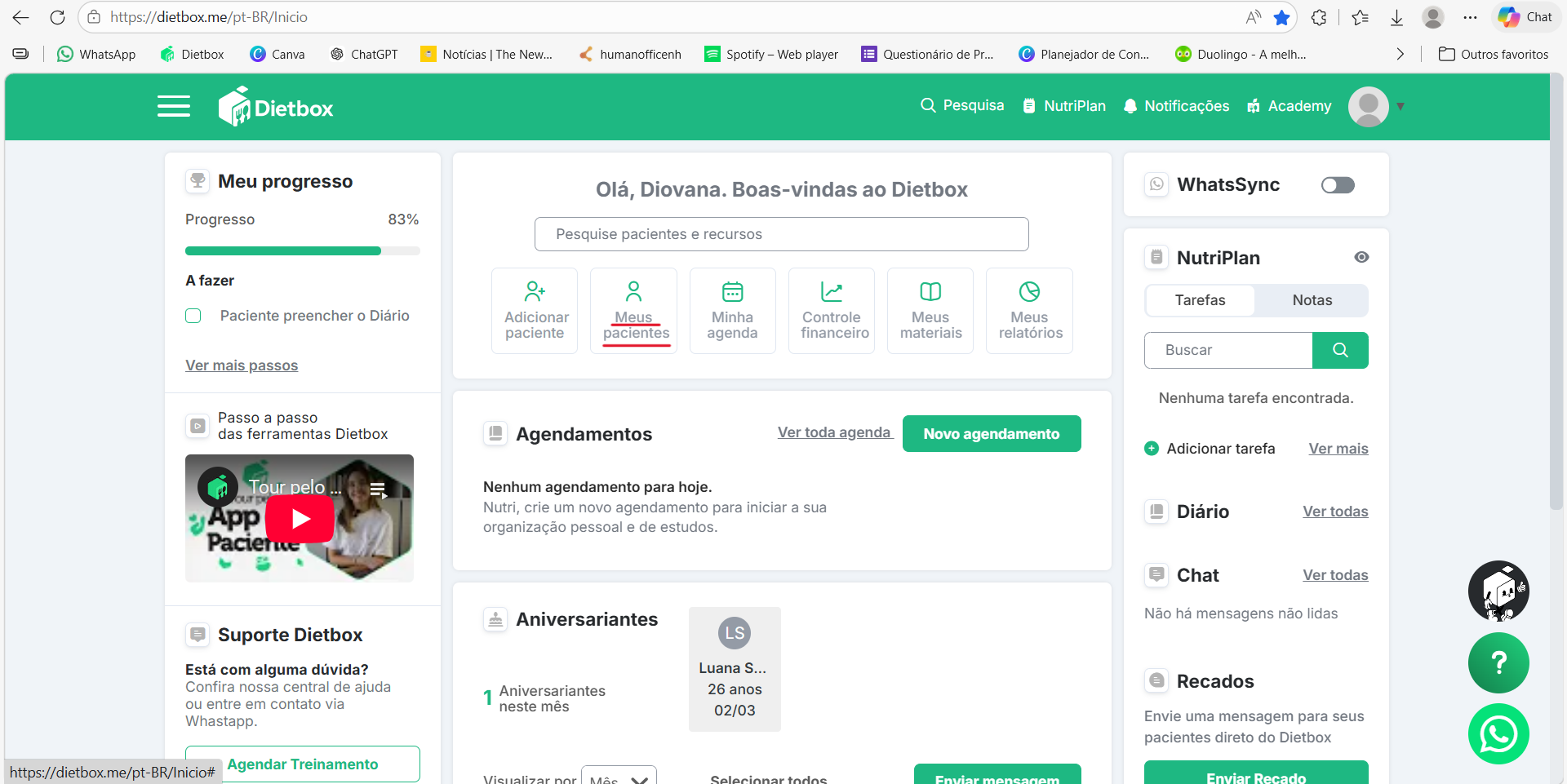Open the hamburger menu in Dietbox header
The height and width of the screenshot is (784, 1567).
click(174, 107)
